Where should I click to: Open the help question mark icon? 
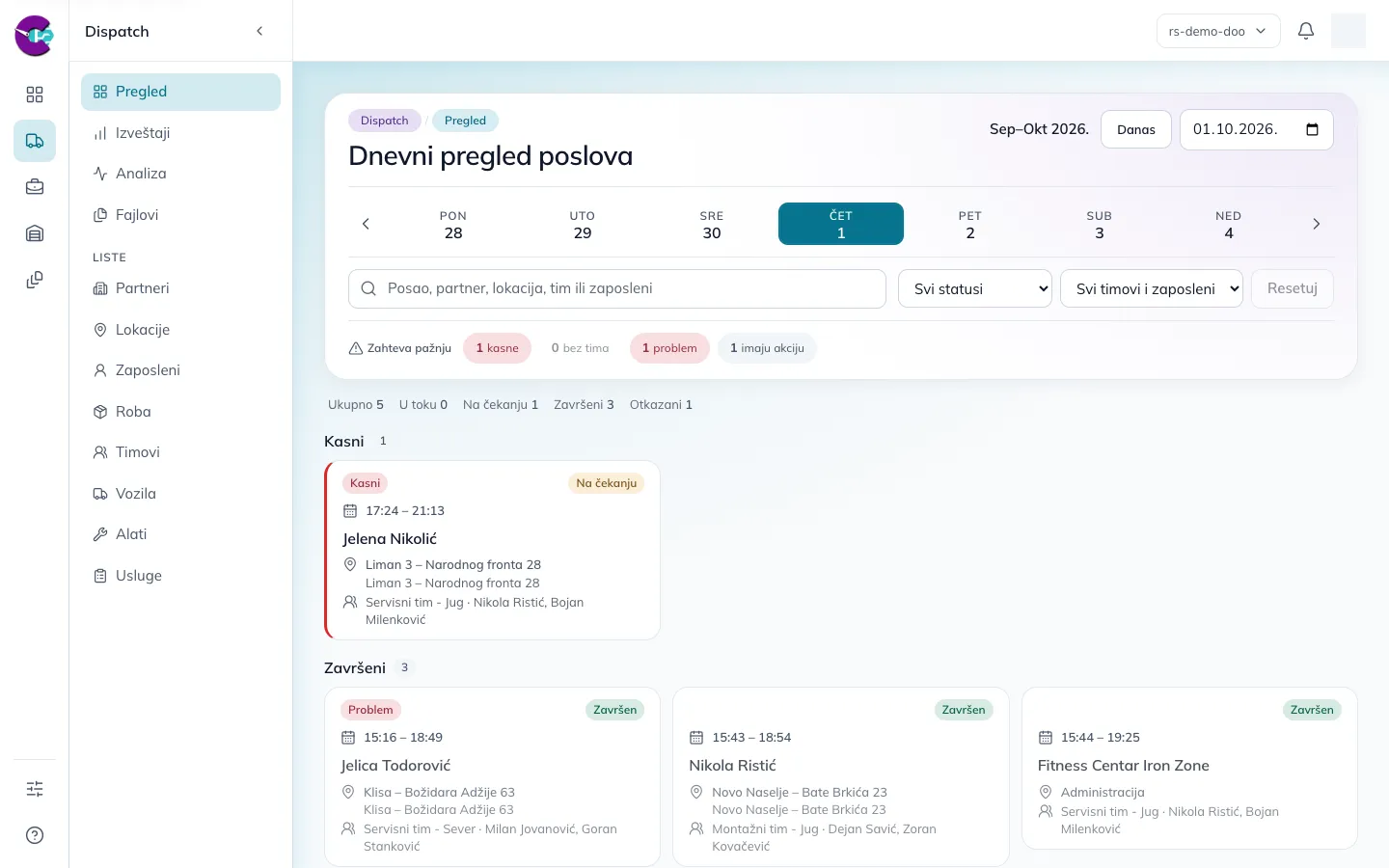(35, 835)
